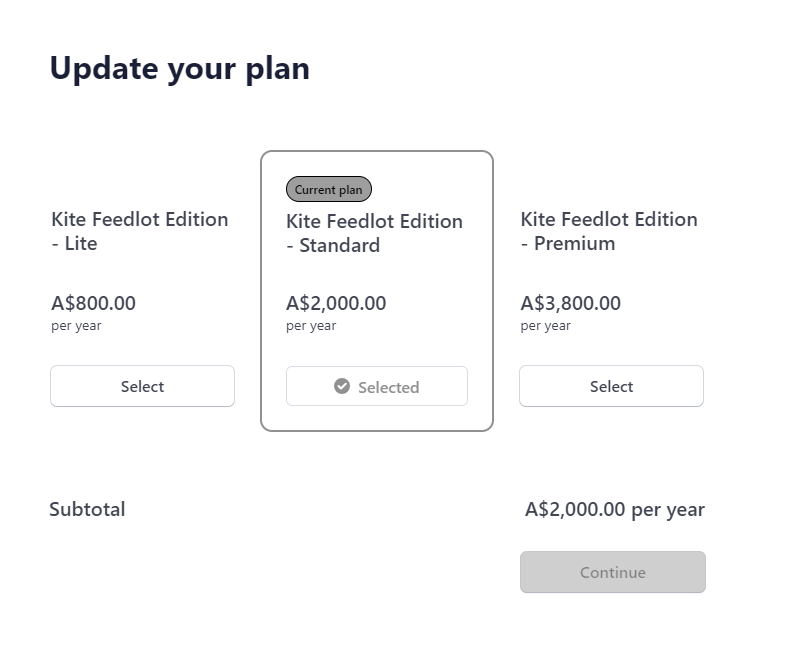Screen dimensions: 805x662
Task: Click the Update your plan heading
Action: (180, 68)
